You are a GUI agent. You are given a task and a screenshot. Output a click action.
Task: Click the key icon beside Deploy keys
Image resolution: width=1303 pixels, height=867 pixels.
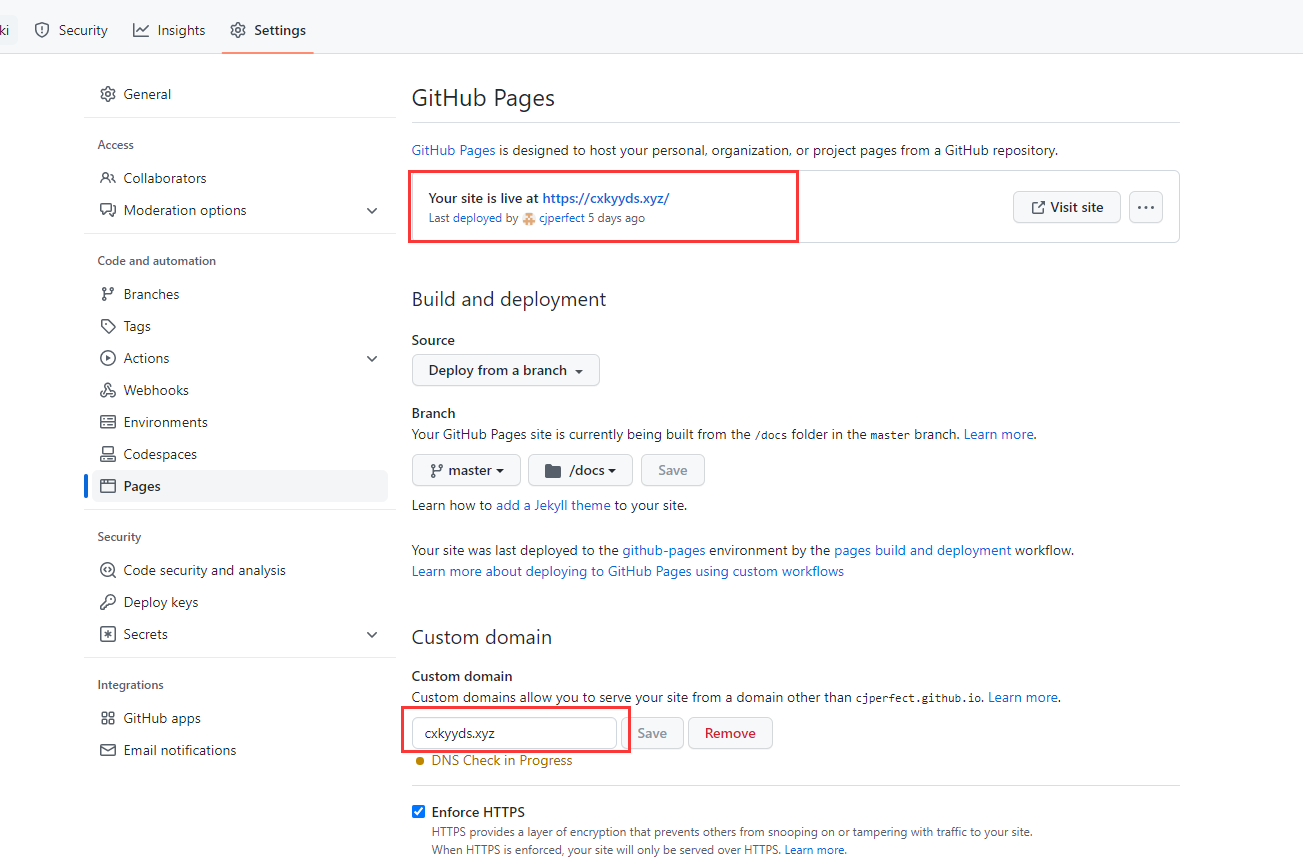coord(108,602)
